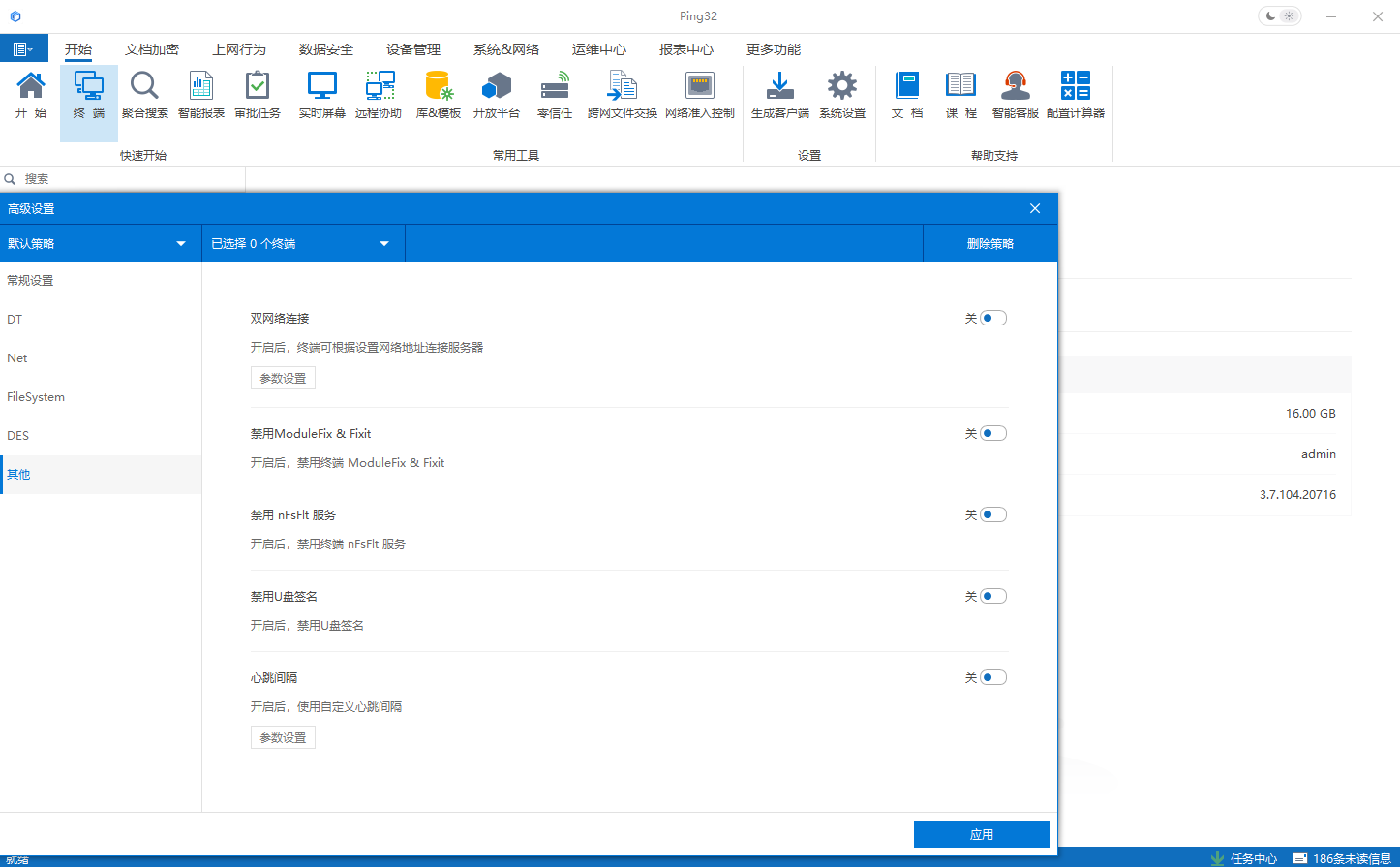Switch to the 数据安全 ribbon tab
Viewport: 1400px width, 867px height.
[x=325, y=49]
